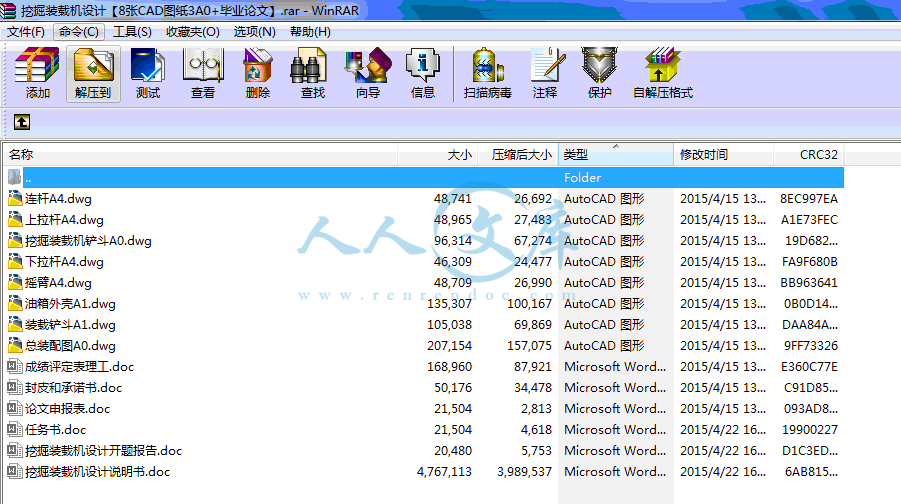Viewport: 901px width, 504px height.
Task: Sort by the CRC32 column header
Action: click(808, 155)
